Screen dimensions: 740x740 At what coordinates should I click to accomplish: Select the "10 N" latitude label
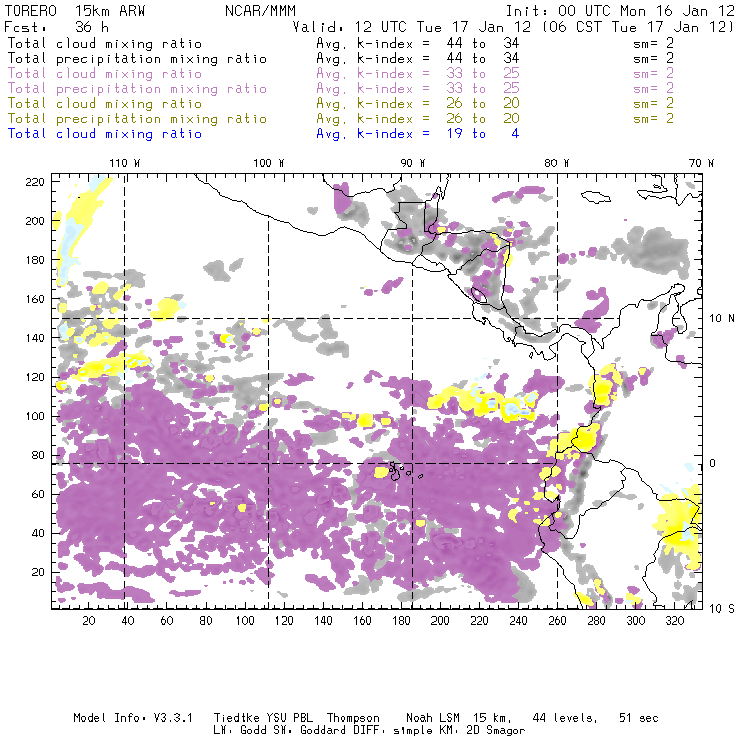[x=722, y=319]
